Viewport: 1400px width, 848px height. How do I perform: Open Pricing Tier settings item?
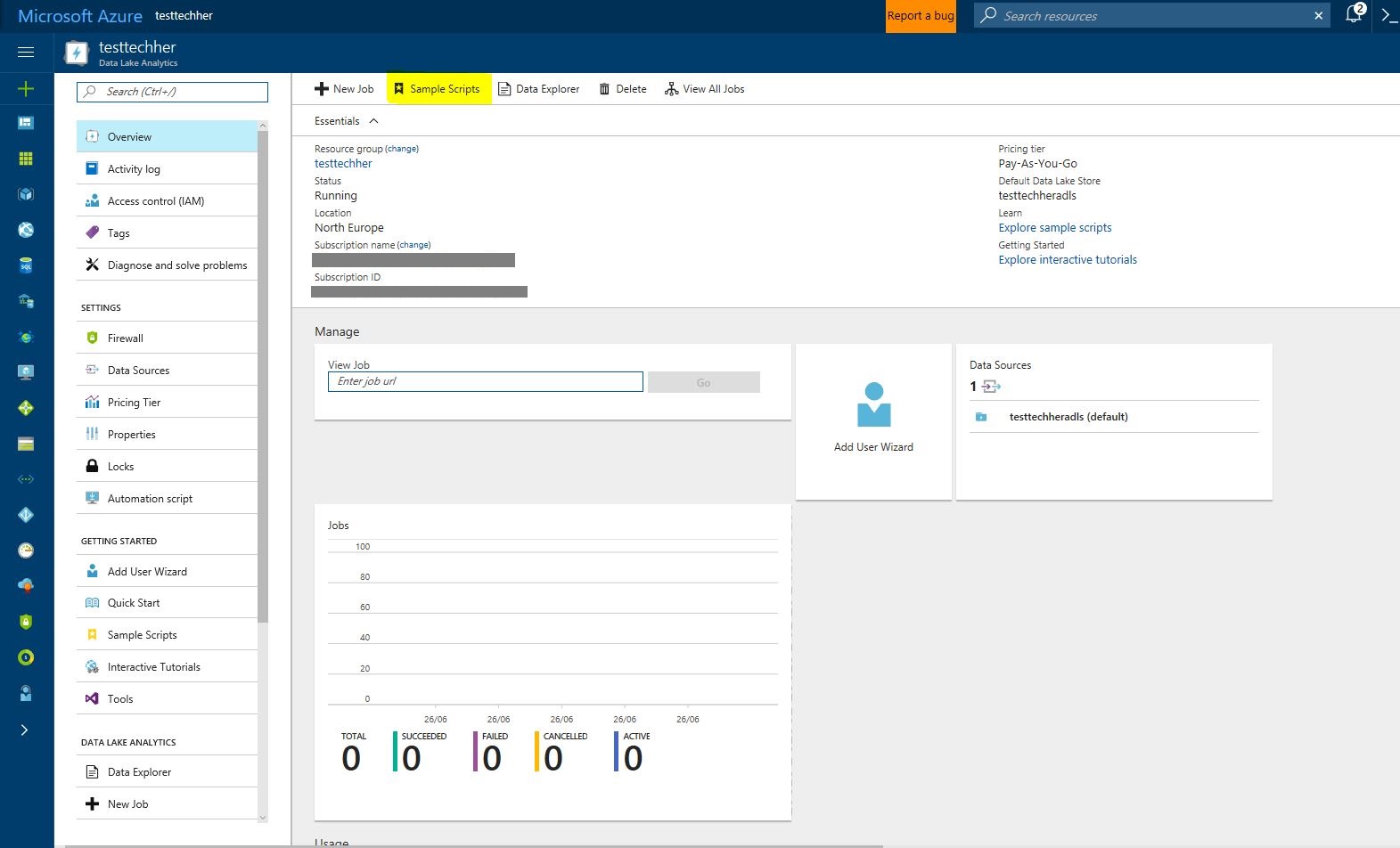pyautogui.click(x=167, y=402)
